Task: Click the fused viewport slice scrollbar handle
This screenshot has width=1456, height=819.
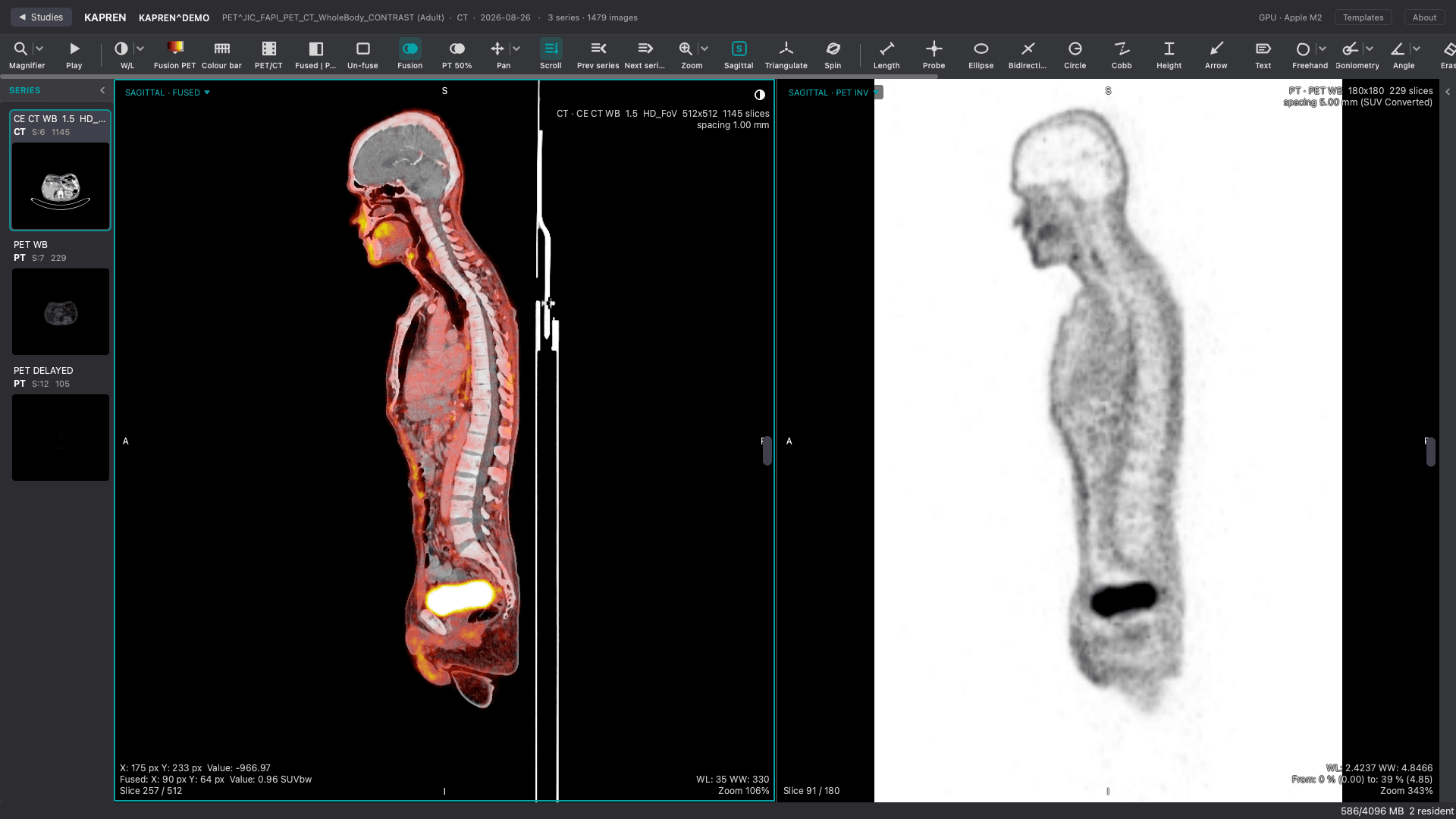Action: click(x=767, y=450)
